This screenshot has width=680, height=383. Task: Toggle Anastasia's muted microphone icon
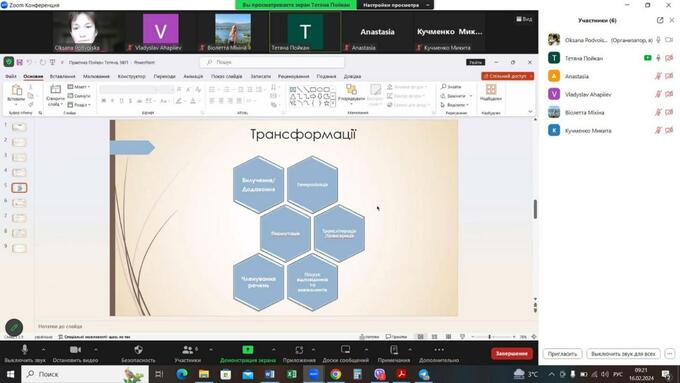click(658, 76)
